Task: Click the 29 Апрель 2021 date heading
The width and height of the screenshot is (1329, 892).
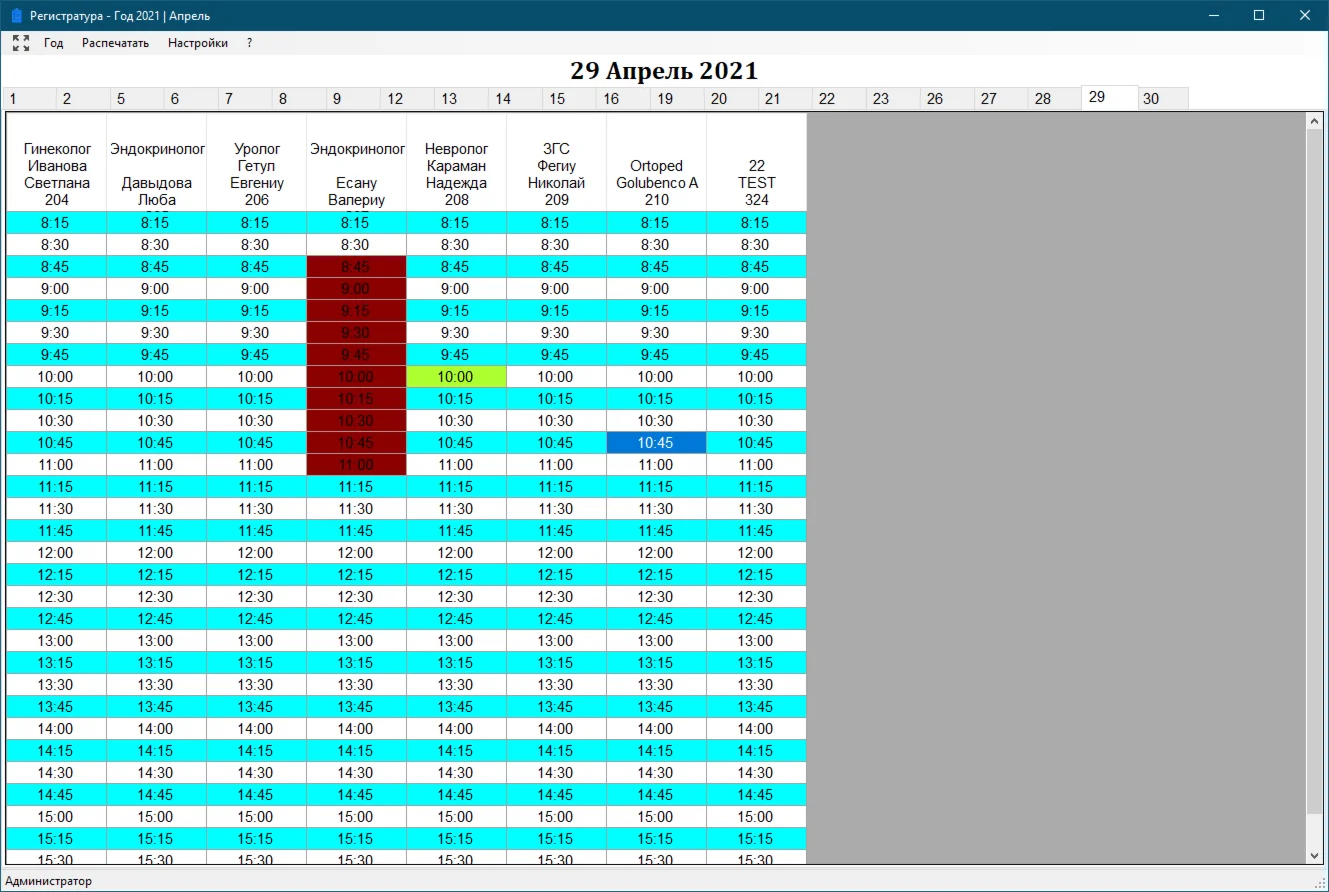Action: pyautogui.click(x=664, y=71)
